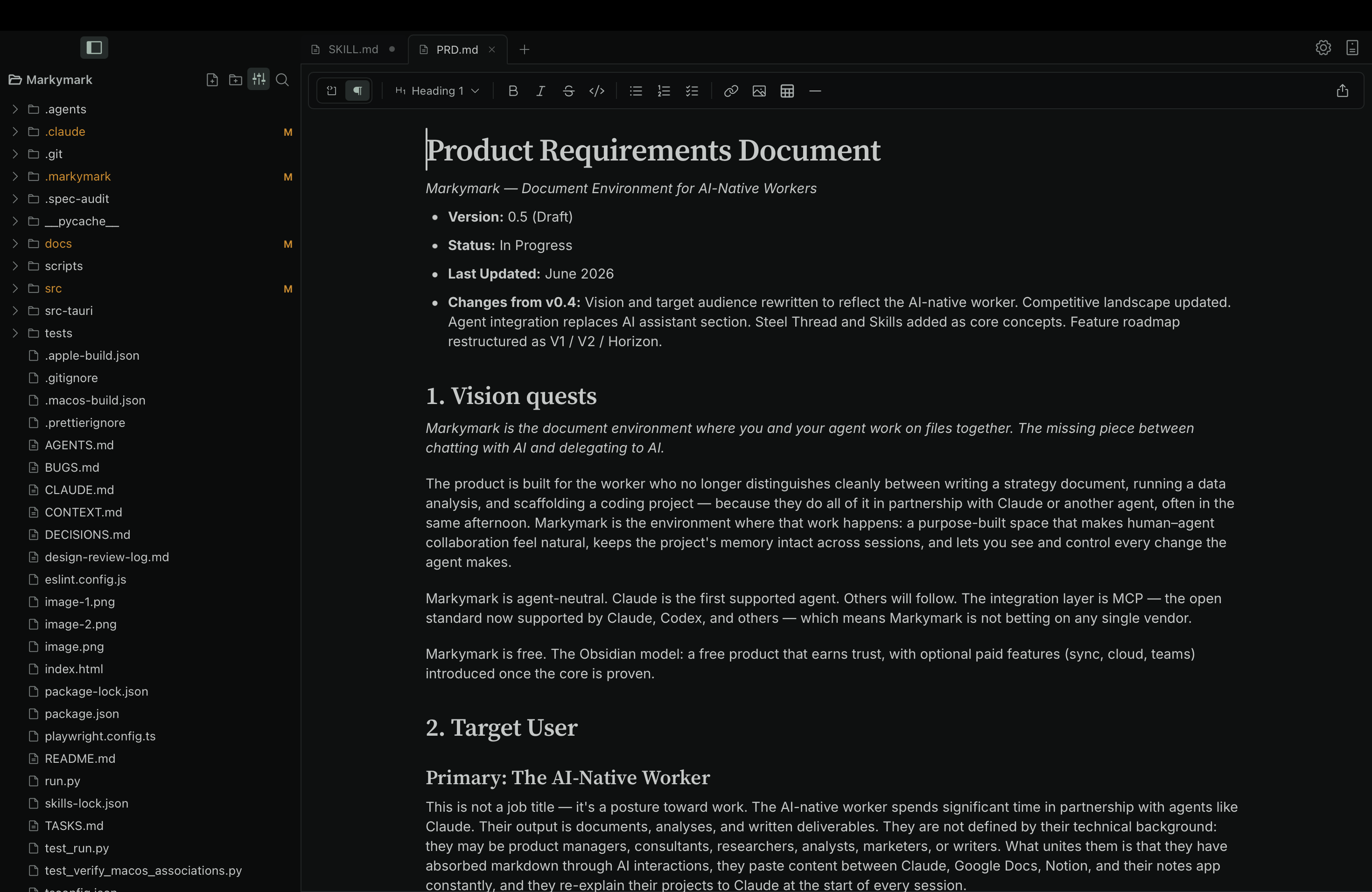Select .apple-build.json file
The height and width of the screenshot is (892, 1372).
(150, 356)
